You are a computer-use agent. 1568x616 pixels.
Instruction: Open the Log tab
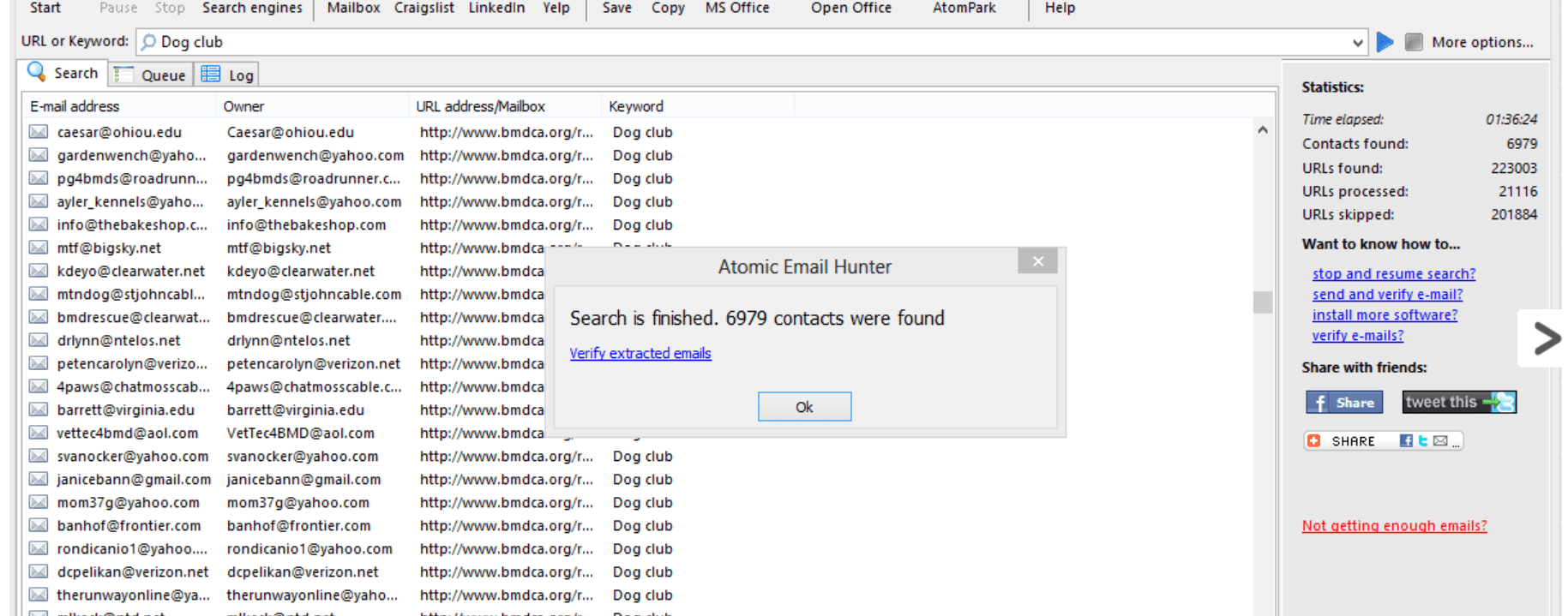[x=227, y=75]
